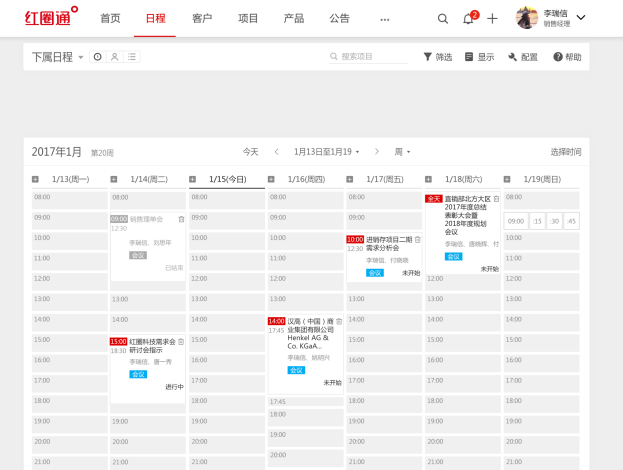
Task: Add an event on 1/13(周一) with plus icon
Action: coord(36,179)
